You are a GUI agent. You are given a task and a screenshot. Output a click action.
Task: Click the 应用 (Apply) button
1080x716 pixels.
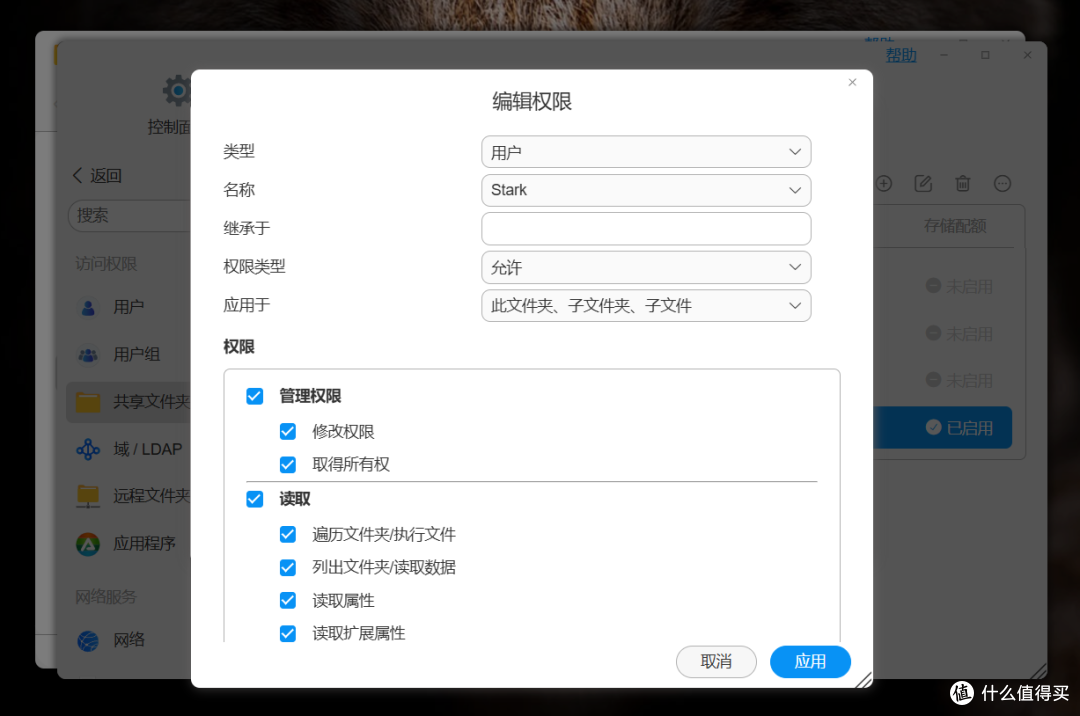click(x=810, y=661)
